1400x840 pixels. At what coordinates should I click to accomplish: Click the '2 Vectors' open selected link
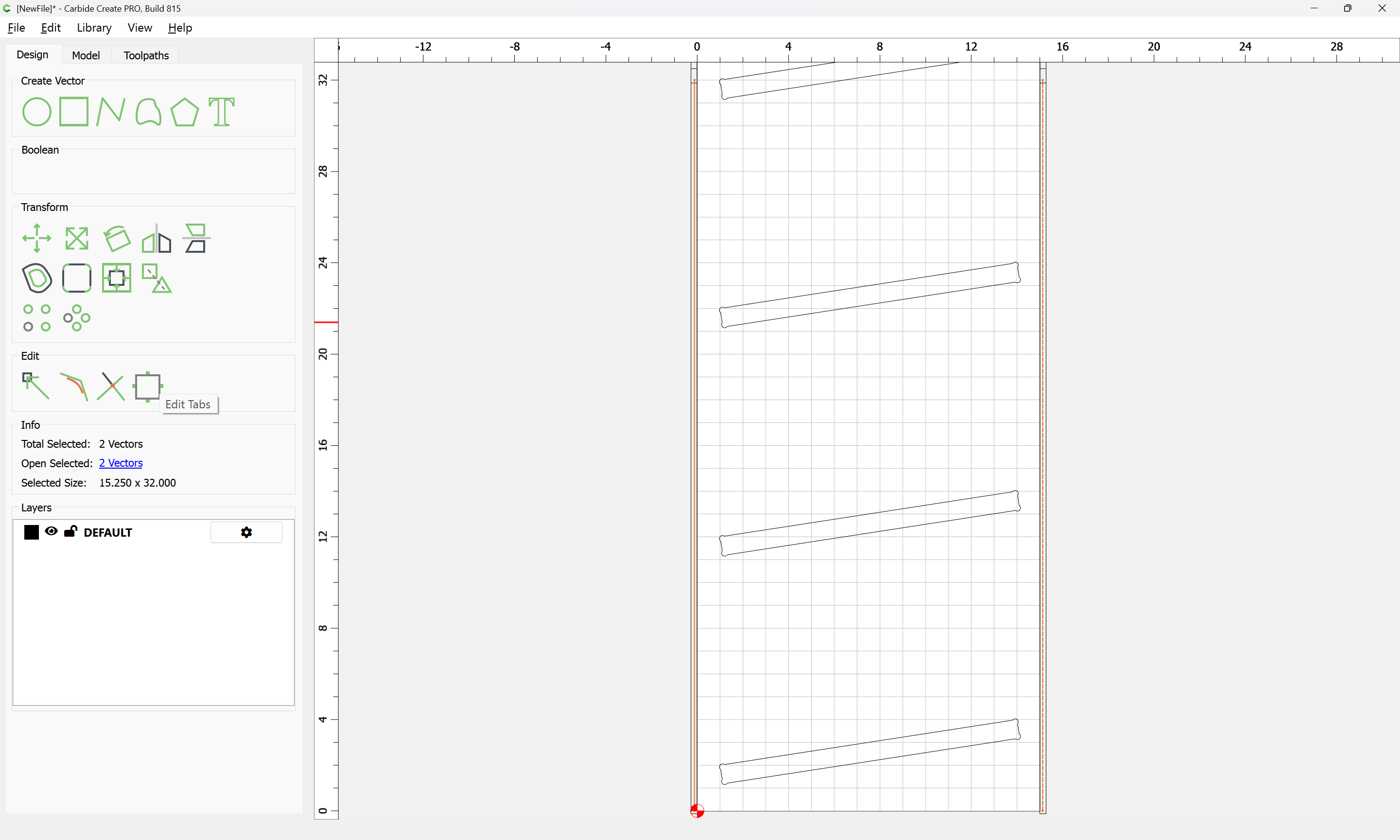121,463
